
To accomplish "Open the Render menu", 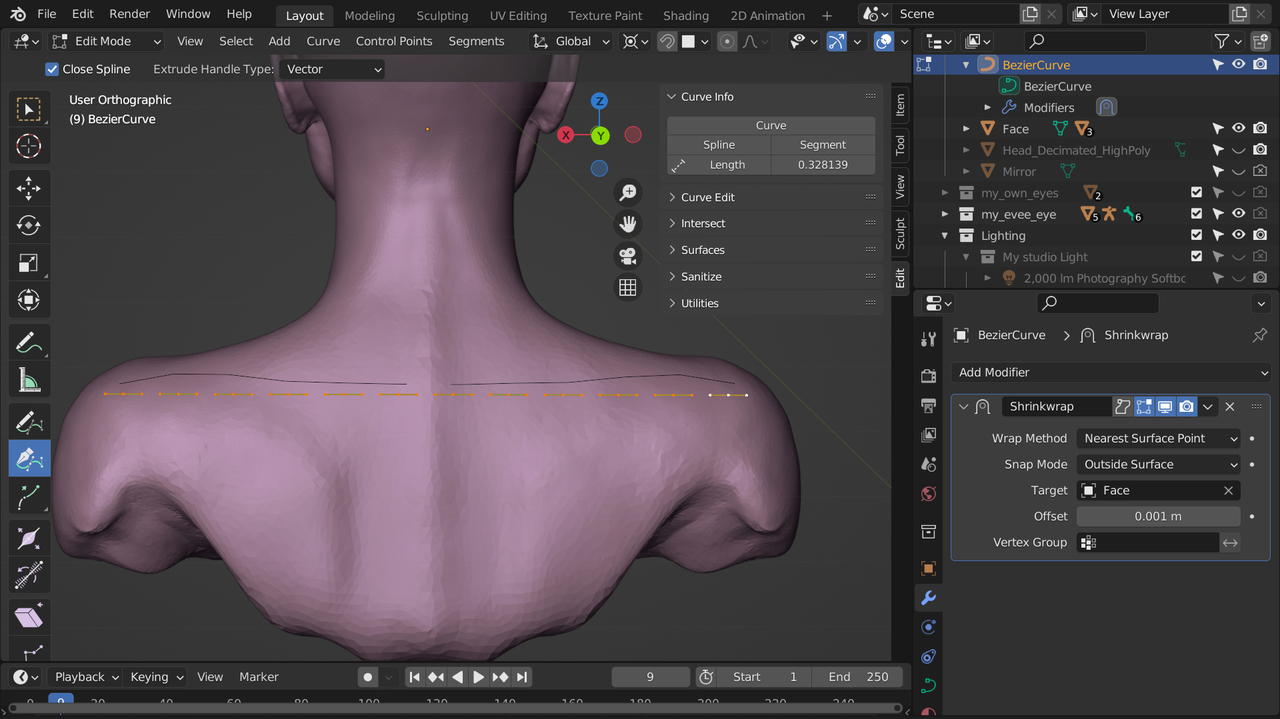I will click(129, 14).
